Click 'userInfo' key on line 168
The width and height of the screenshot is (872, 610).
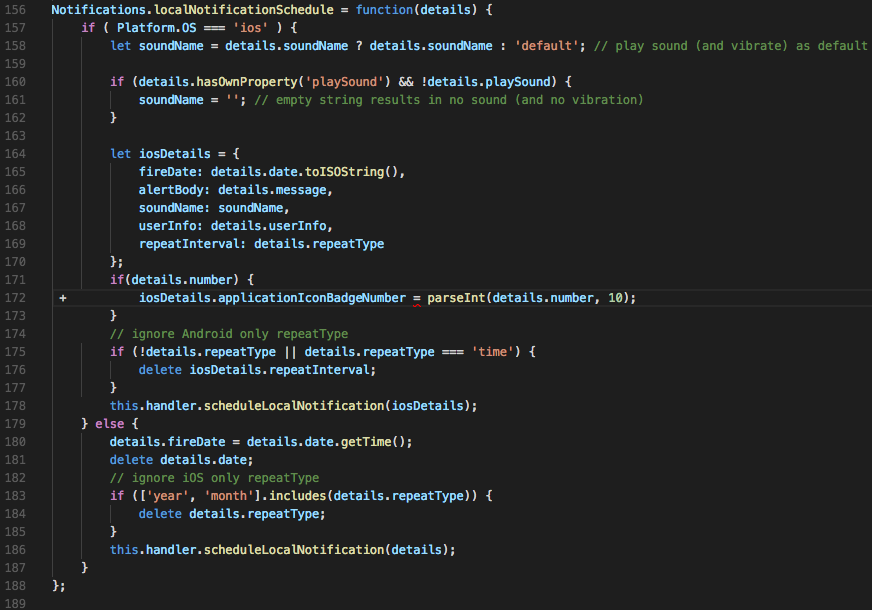coord(167,226)
